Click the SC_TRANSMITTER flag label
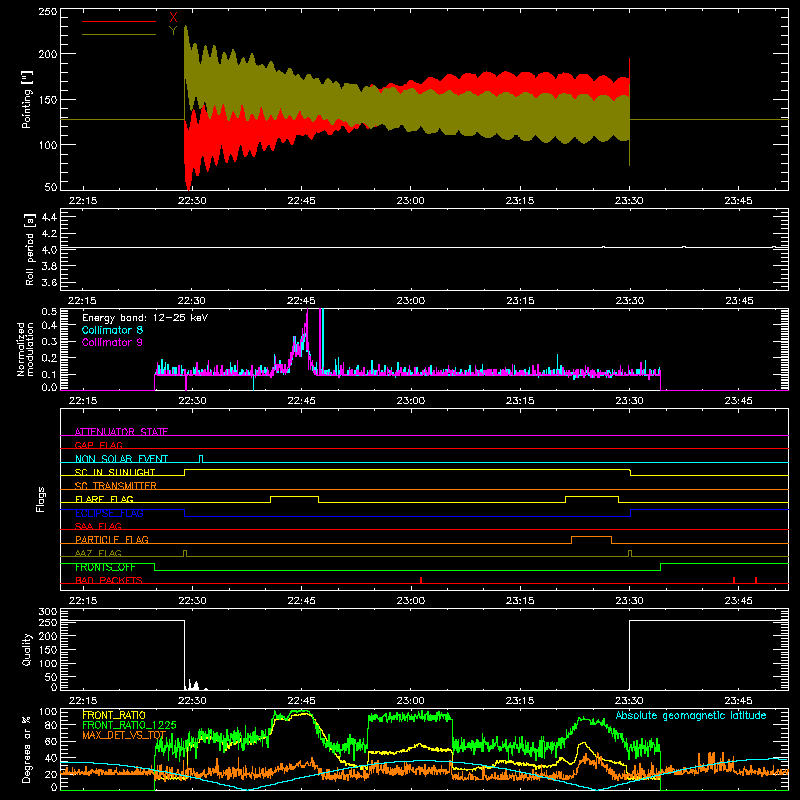The image size is (800, 800). point(116,485)
